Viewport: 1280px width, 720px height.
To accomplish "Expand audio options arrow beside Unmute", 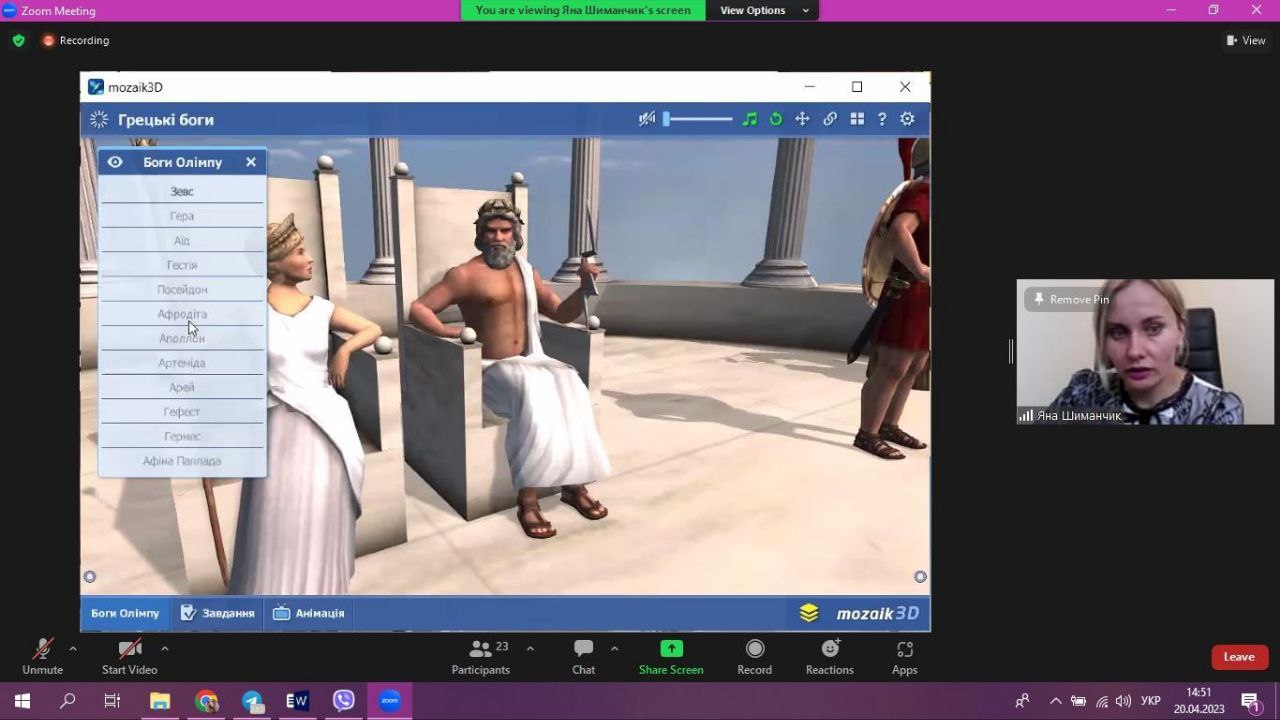I will [x=73, y=648].
